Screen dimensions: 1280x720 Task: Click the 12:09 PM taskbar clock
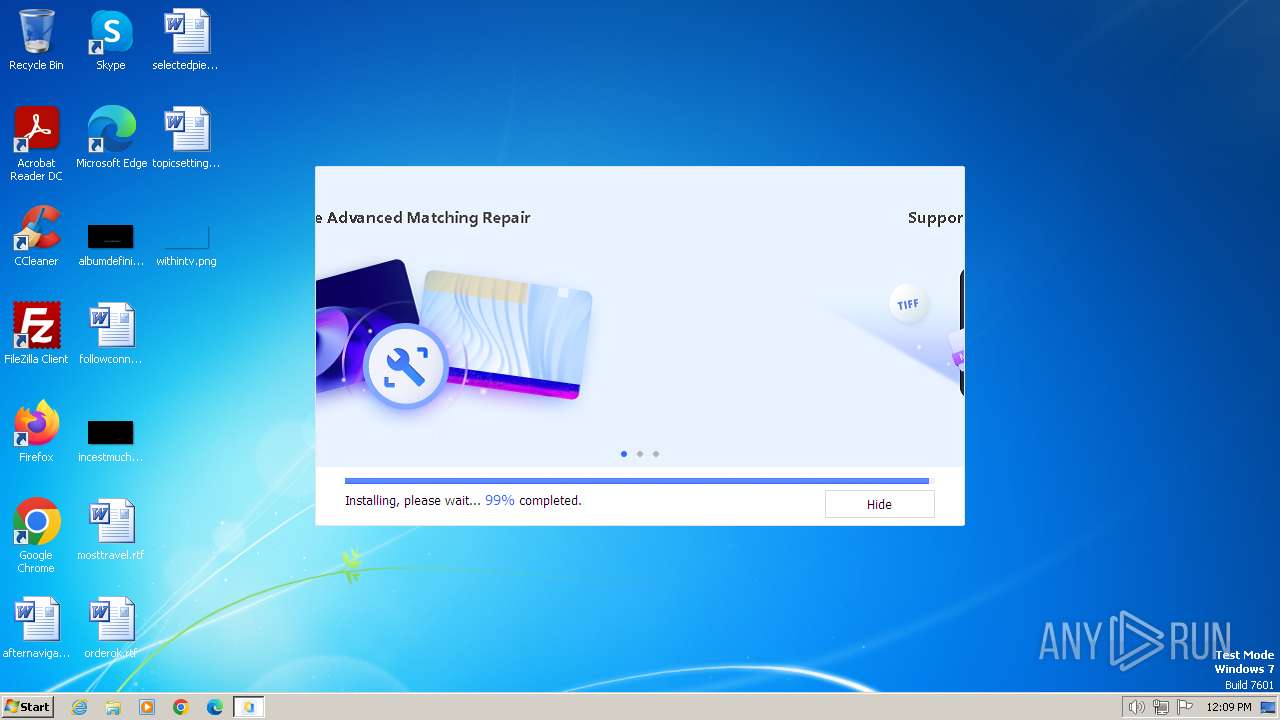click(x=1228, y=707)
